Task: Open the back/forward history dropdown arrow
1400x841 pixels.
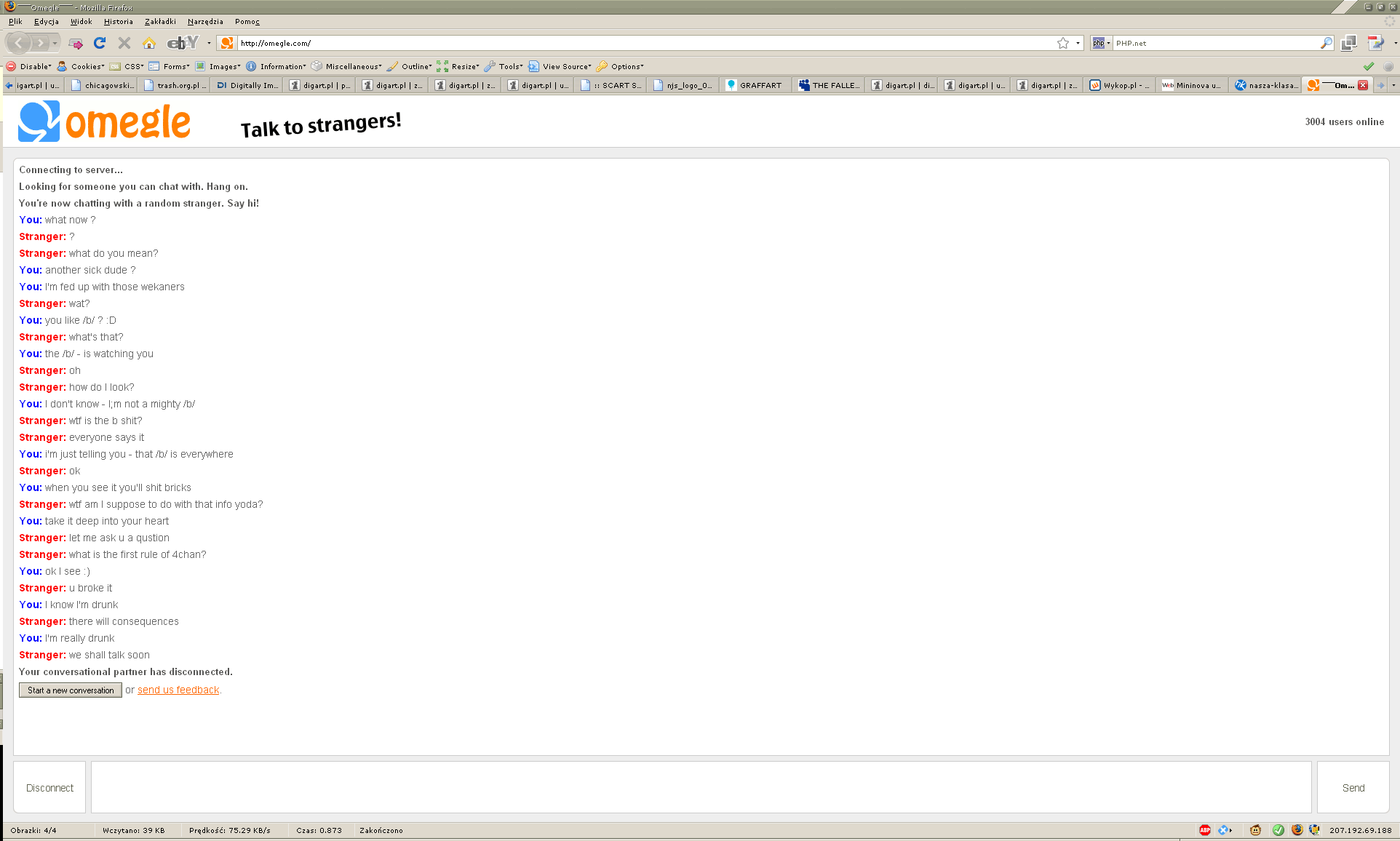Action: (x=55, y=43)
